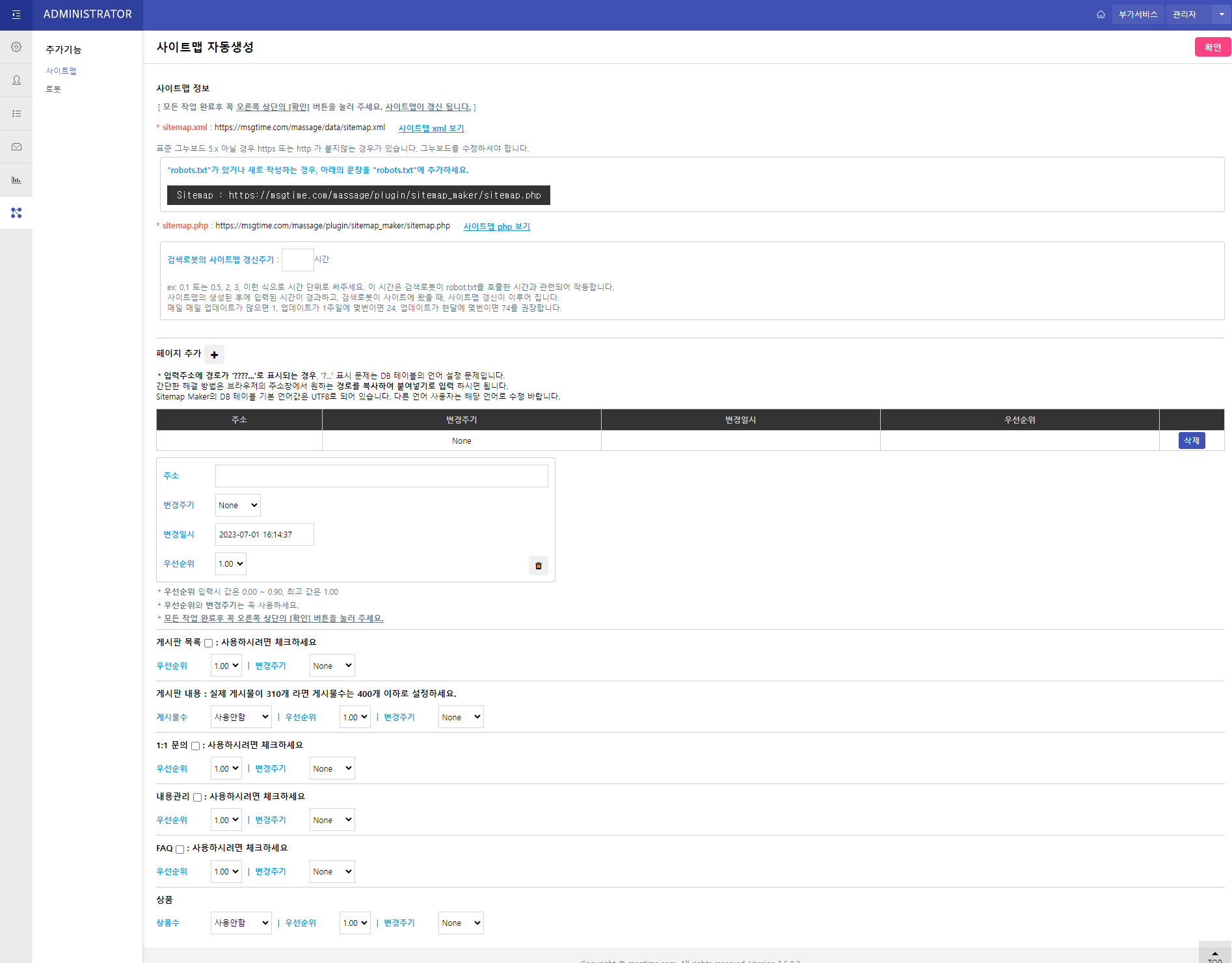Click the settings gear sidebar icon
Viewport: 1232px width, 963px height.
pos(16,47)
